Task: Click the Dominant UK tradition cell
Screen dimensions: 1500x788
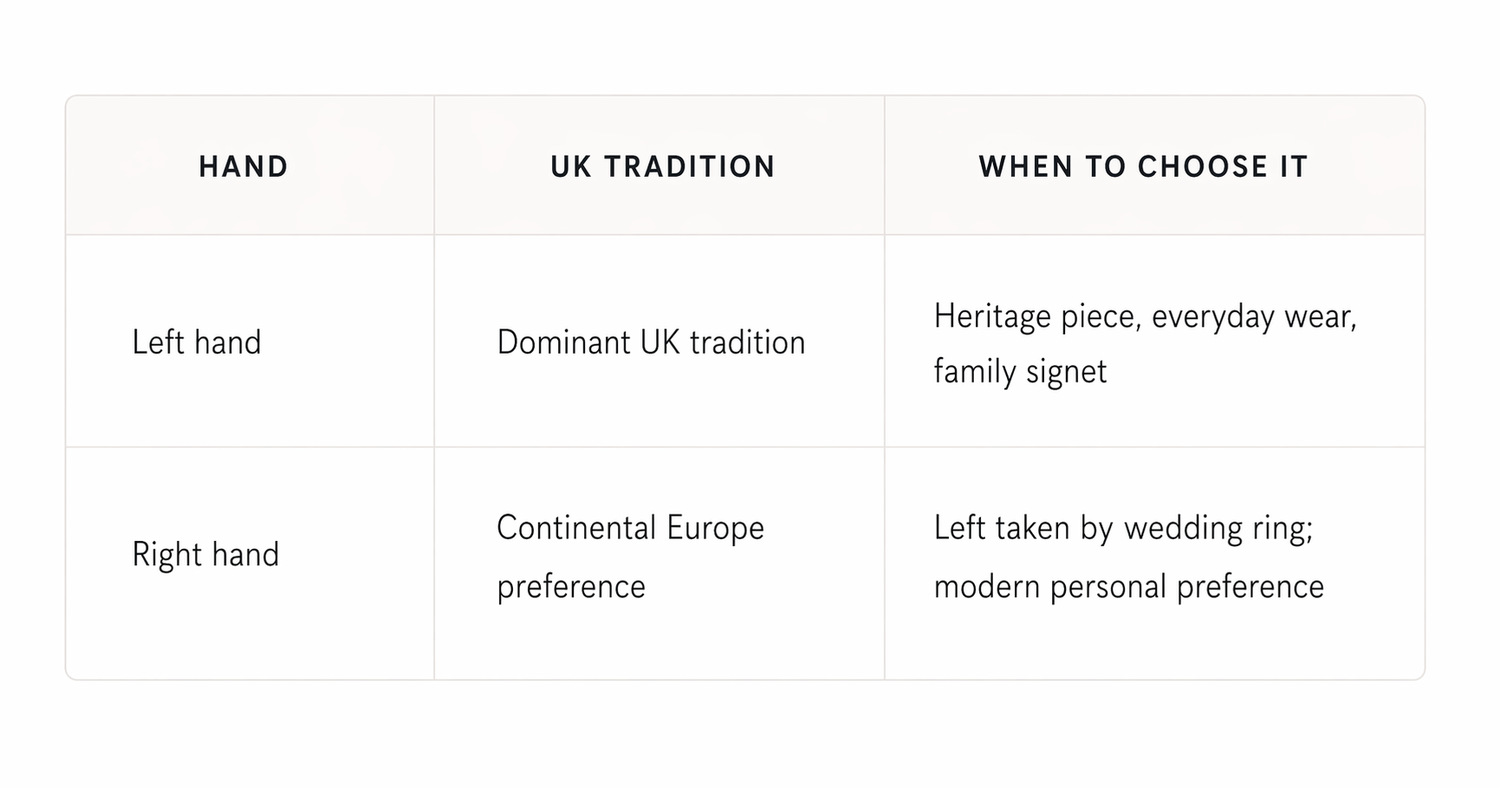Action: pos(650,342)
